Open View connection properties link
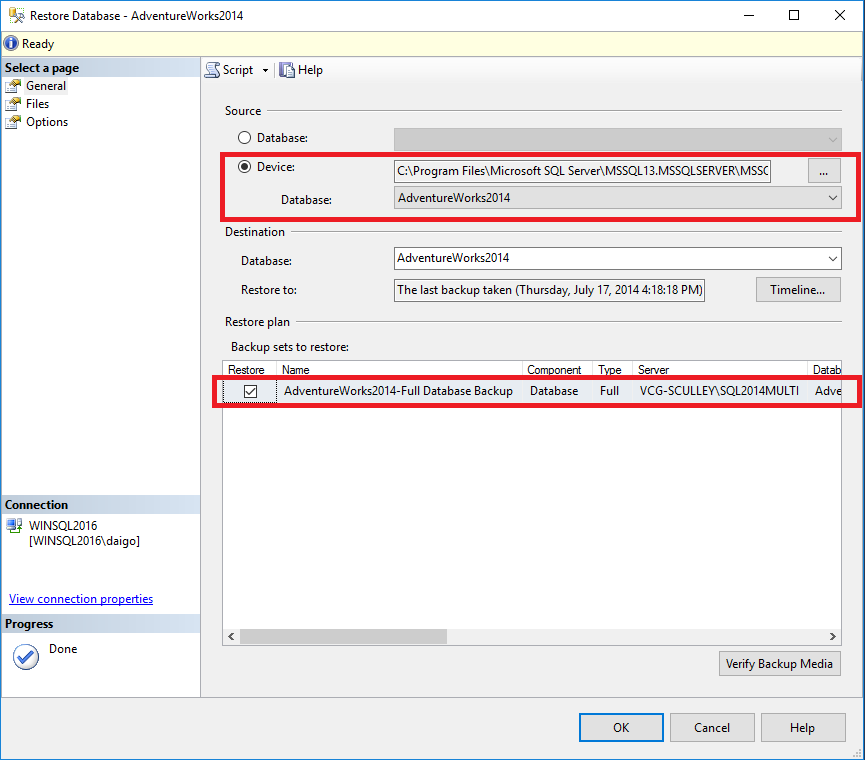This screenshot has height=760, width=865. coord(81,599)
